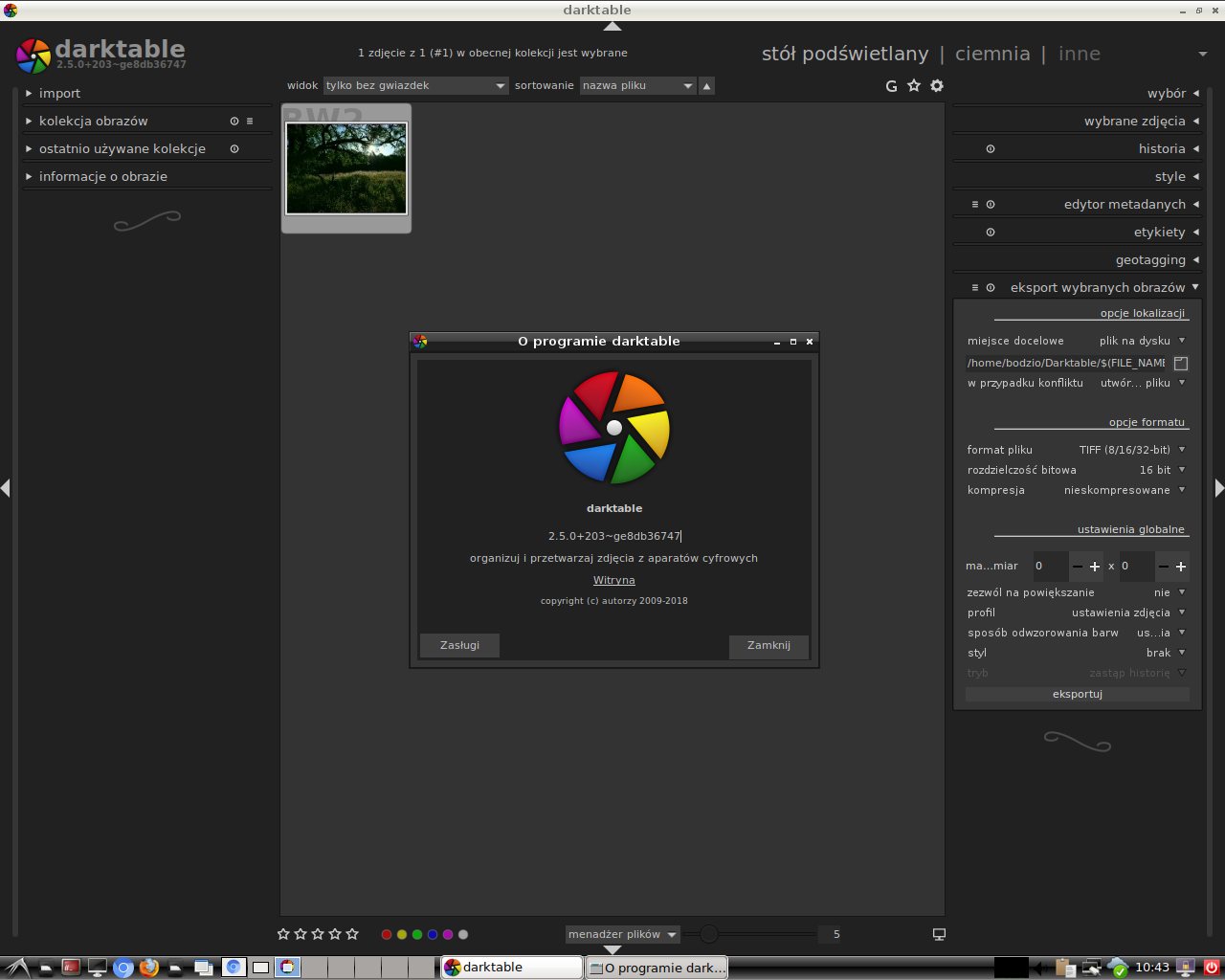Select the tree landscape photo thumbnail
1225x980 pixels.
tap(346, 168)
